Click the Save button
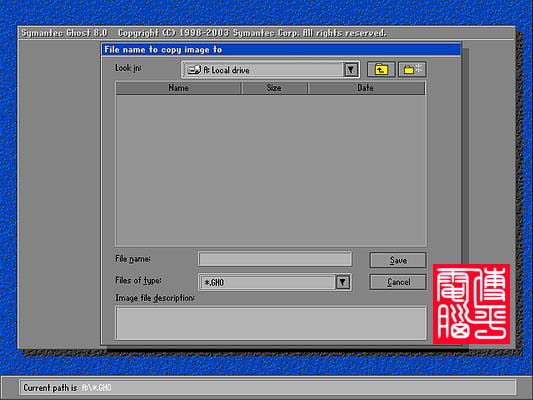The image size is (533, 400). (x=398, y=260)
